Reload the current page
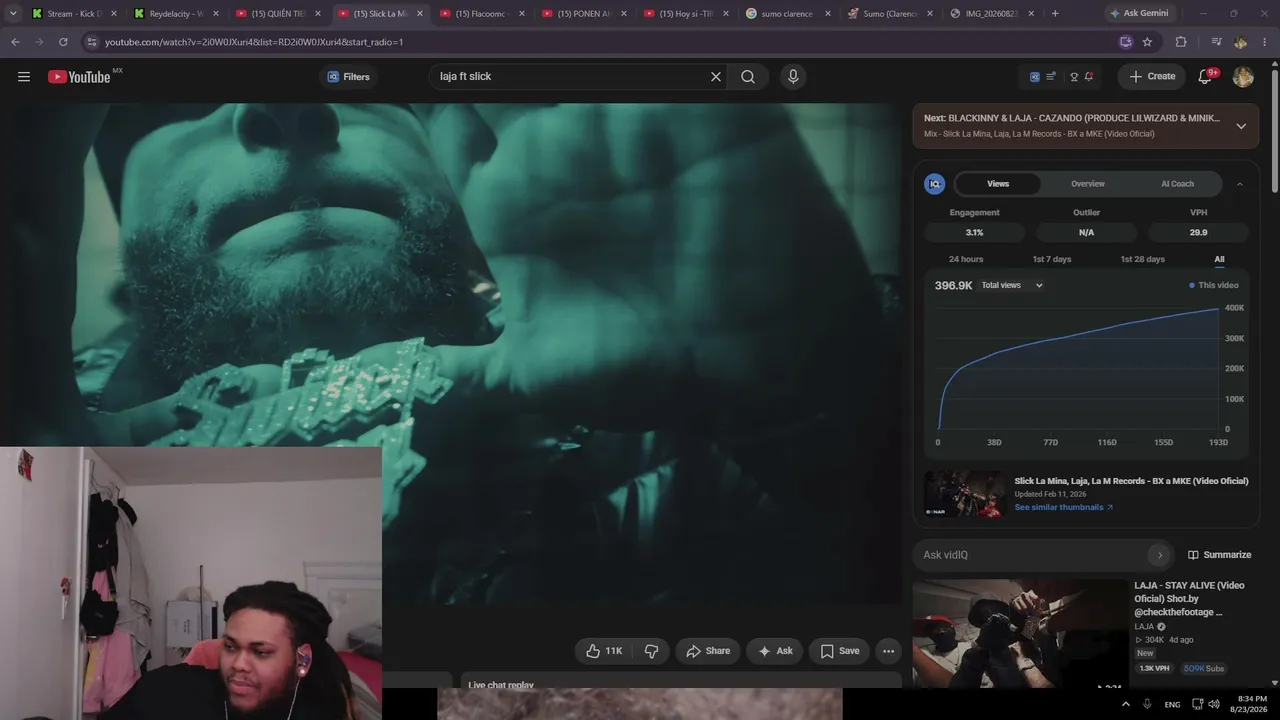The image size is (1280, 720). click(x=63, y=42)
